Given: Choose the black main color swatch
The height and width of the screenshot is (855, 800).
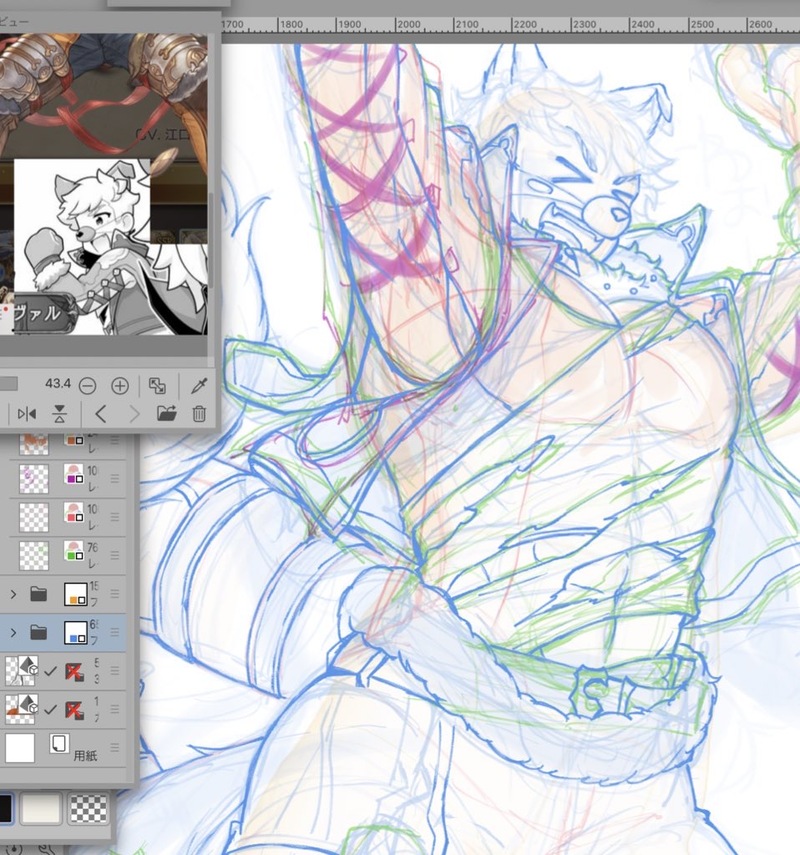Looking at the screenshot, I should [6, 808].
